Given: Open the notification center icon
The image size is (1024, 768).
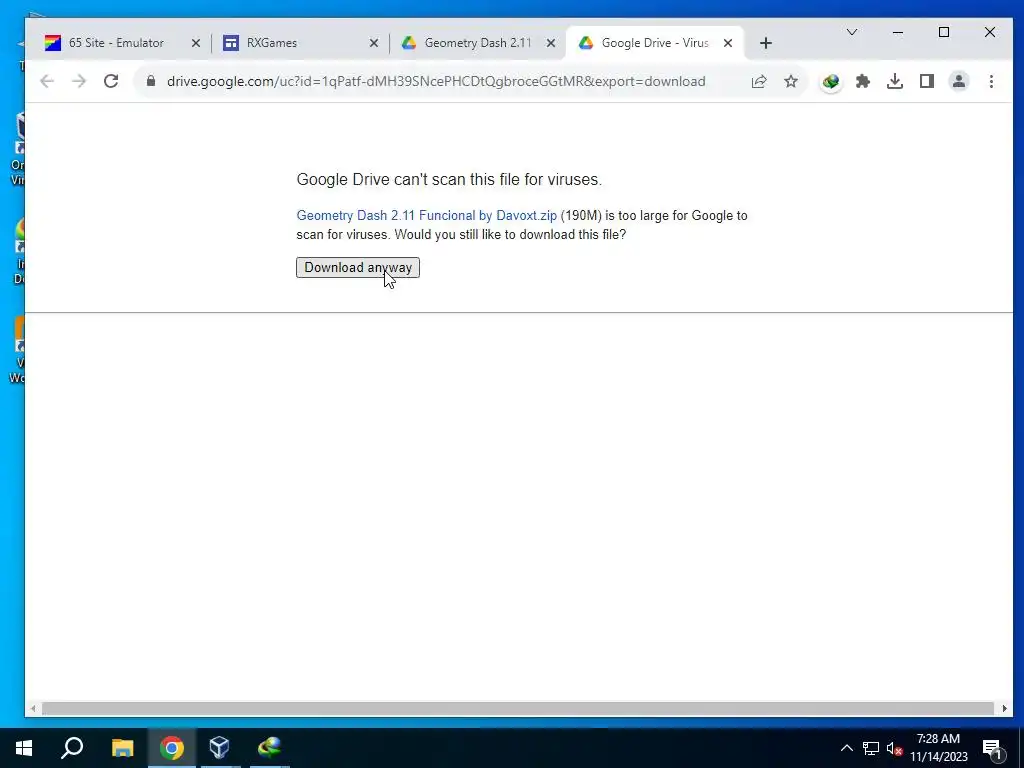Looking at the screenshot, I should 993,749.
